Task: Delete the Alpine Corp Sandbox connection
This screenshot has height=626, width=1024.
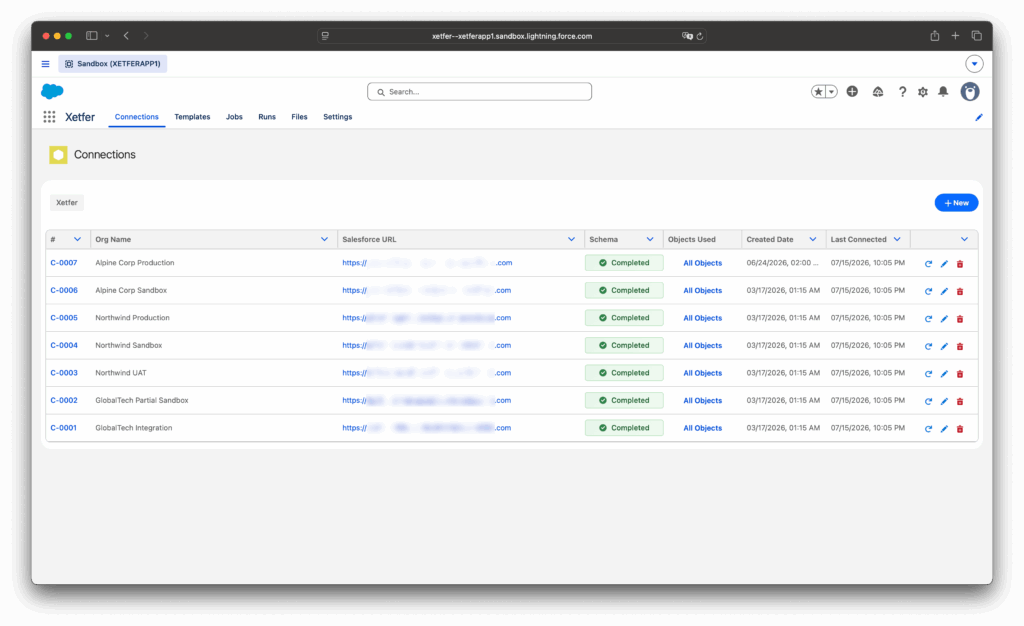Action: tap(960, 291)
